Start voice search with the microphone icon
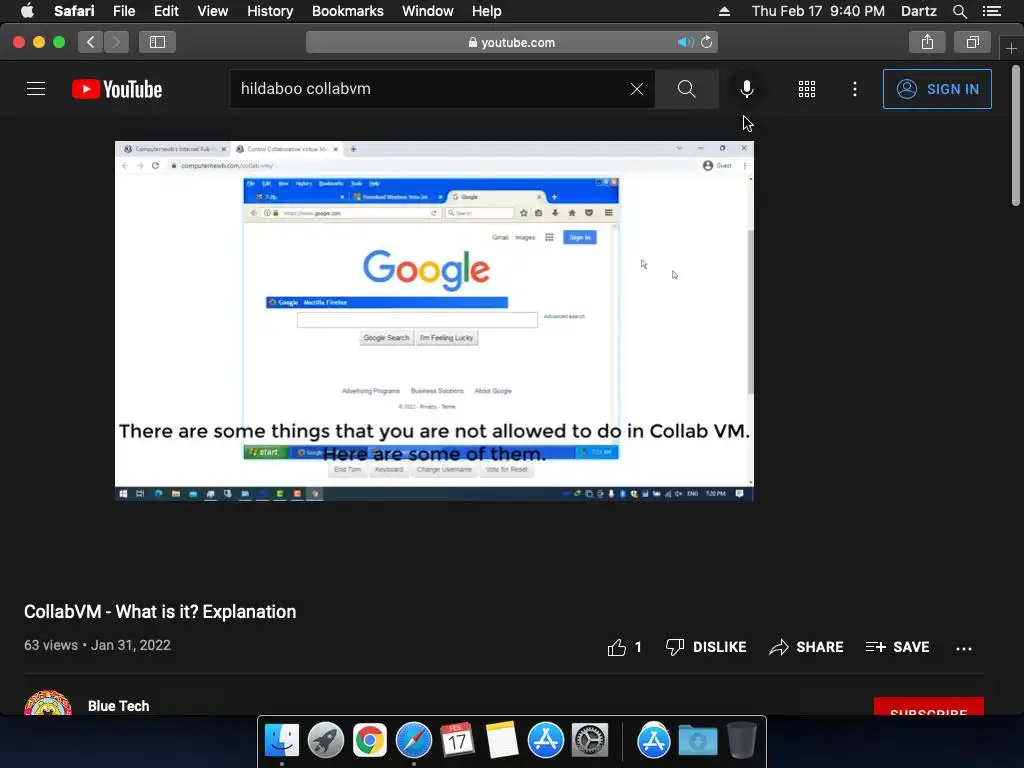 pyautogui.click(x=746, y=89)
